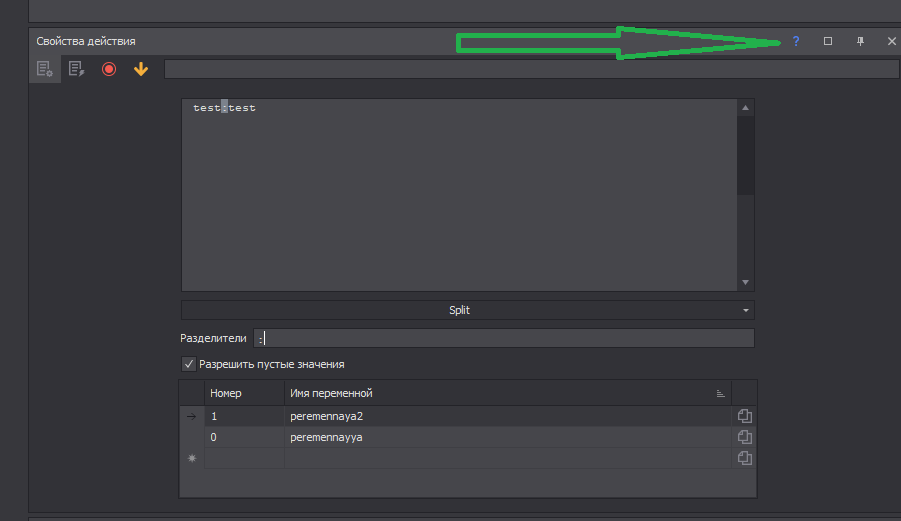Click the vertical scrollbar thumb in the text area

point(745,155)
